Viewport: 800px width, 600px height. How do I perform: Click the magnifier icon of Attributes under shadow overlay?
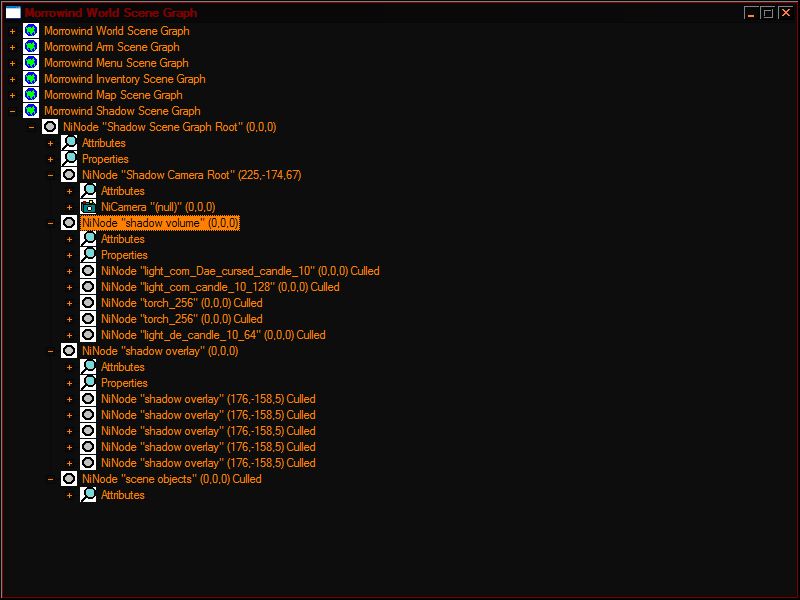click(88, 367)
